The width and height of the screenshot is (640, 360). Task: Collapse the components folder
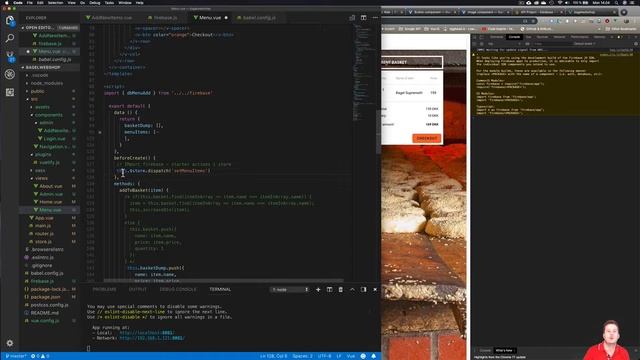click(x=48, y=115)
